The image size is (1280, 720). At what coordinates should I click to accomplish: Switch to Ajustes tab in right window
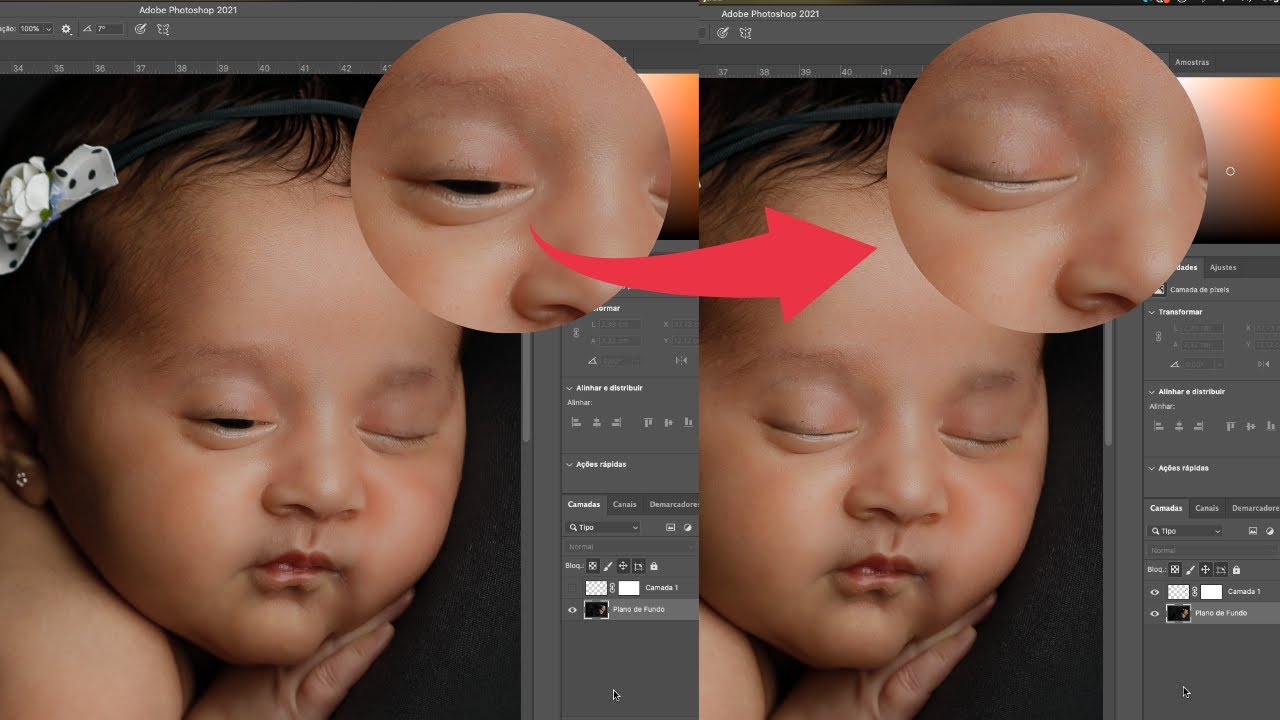pyautogui.click(x=1223, y=268)
